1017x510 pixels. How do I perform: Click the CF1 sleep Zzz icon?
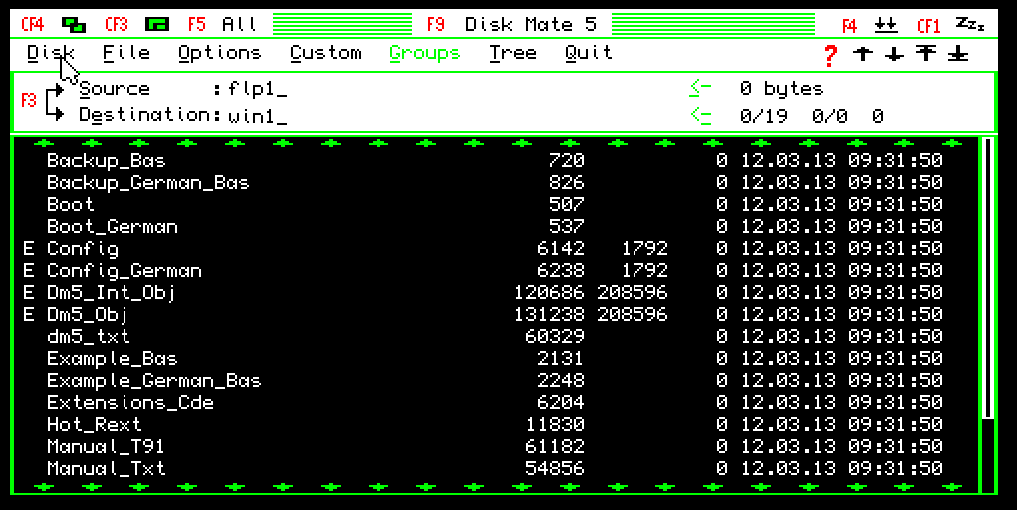tap(970, 25)
